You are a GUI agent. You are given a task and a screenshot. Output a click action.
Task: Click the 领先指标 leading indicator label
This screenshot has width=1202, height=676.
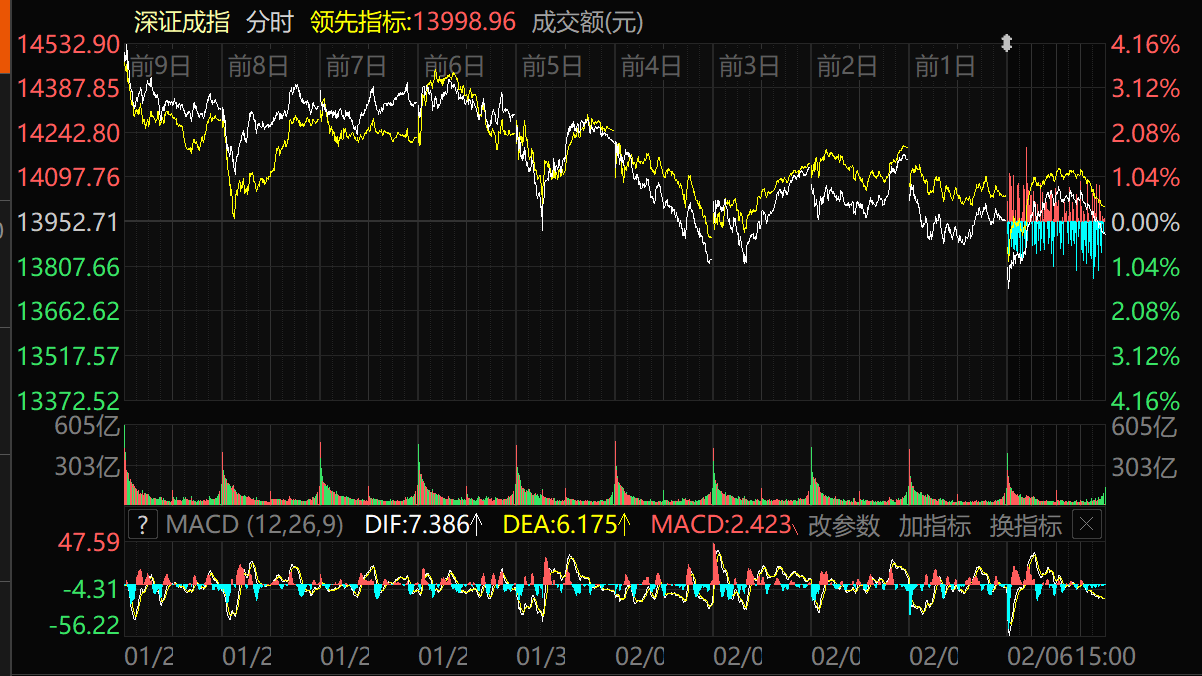360,22
